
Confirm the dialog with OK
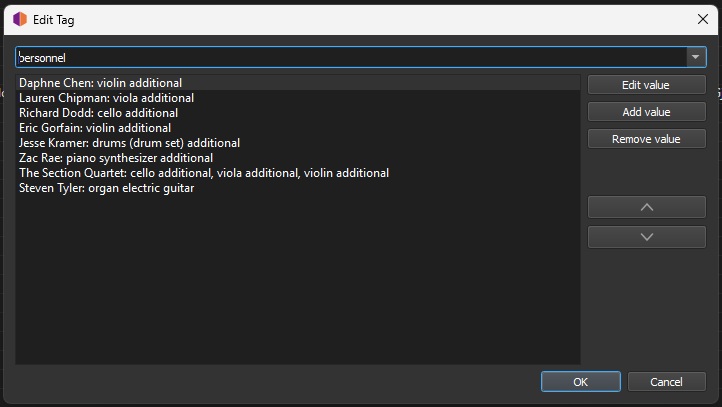(580, 382)
